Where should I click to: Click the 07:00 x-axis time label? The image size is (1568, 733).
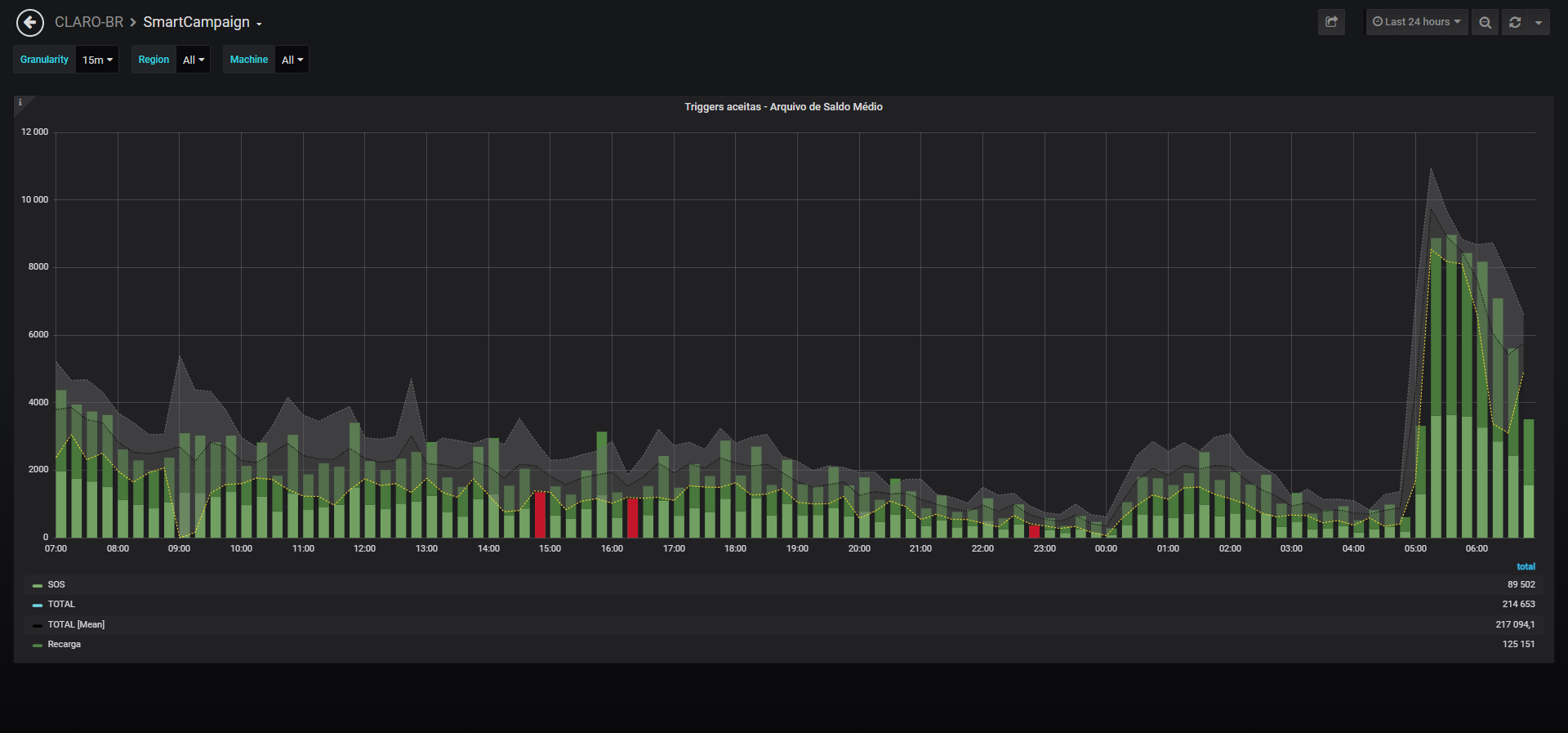(56, 549)
